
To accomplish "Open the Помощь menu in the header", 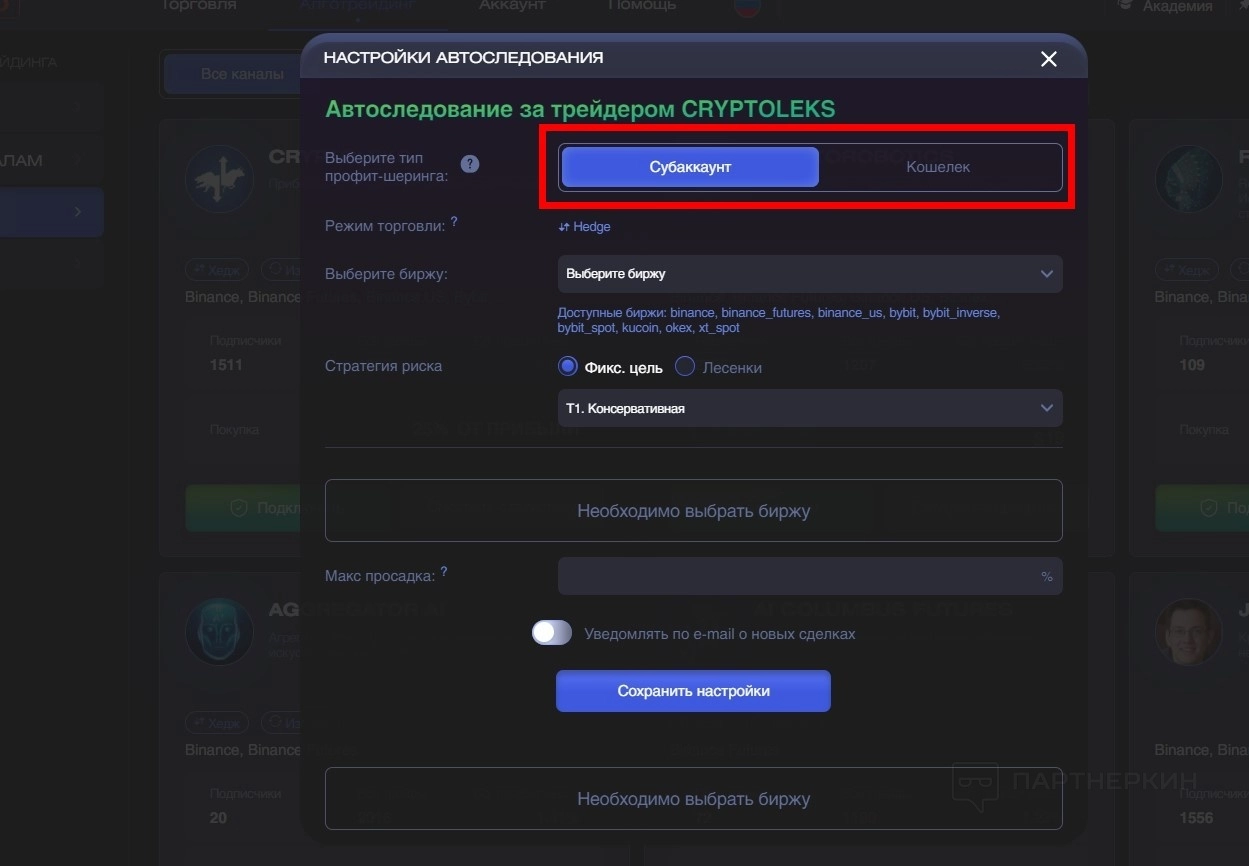I will coord(642,6).
